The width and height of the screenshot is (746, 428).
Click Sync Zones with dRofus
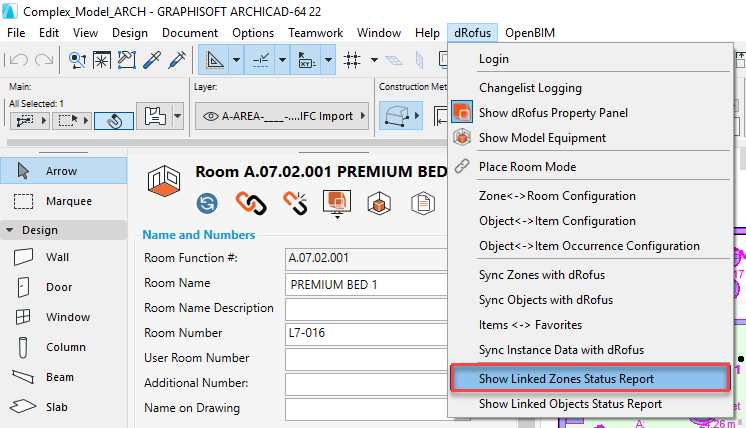(x=541, y=274)
